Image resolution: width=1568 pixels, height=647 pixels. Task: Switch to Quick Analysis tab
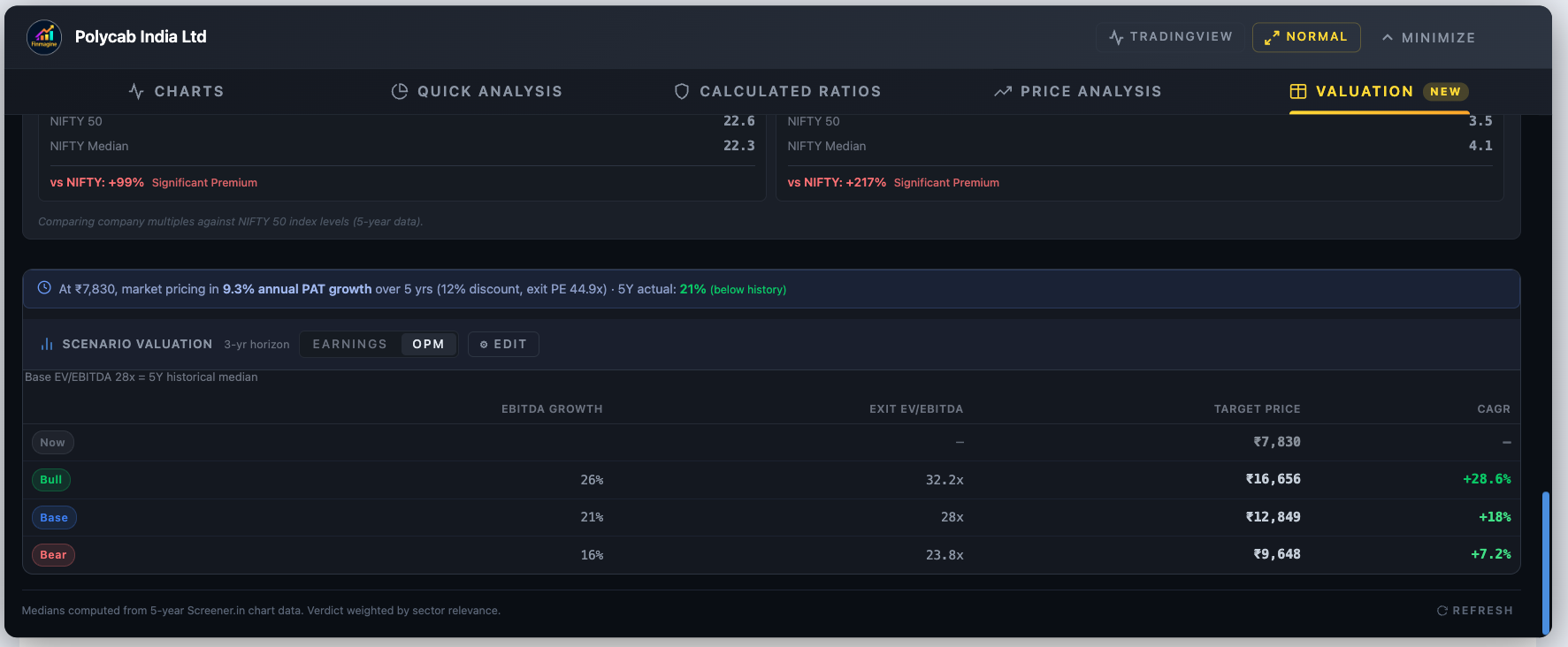(x=477, y=91)
